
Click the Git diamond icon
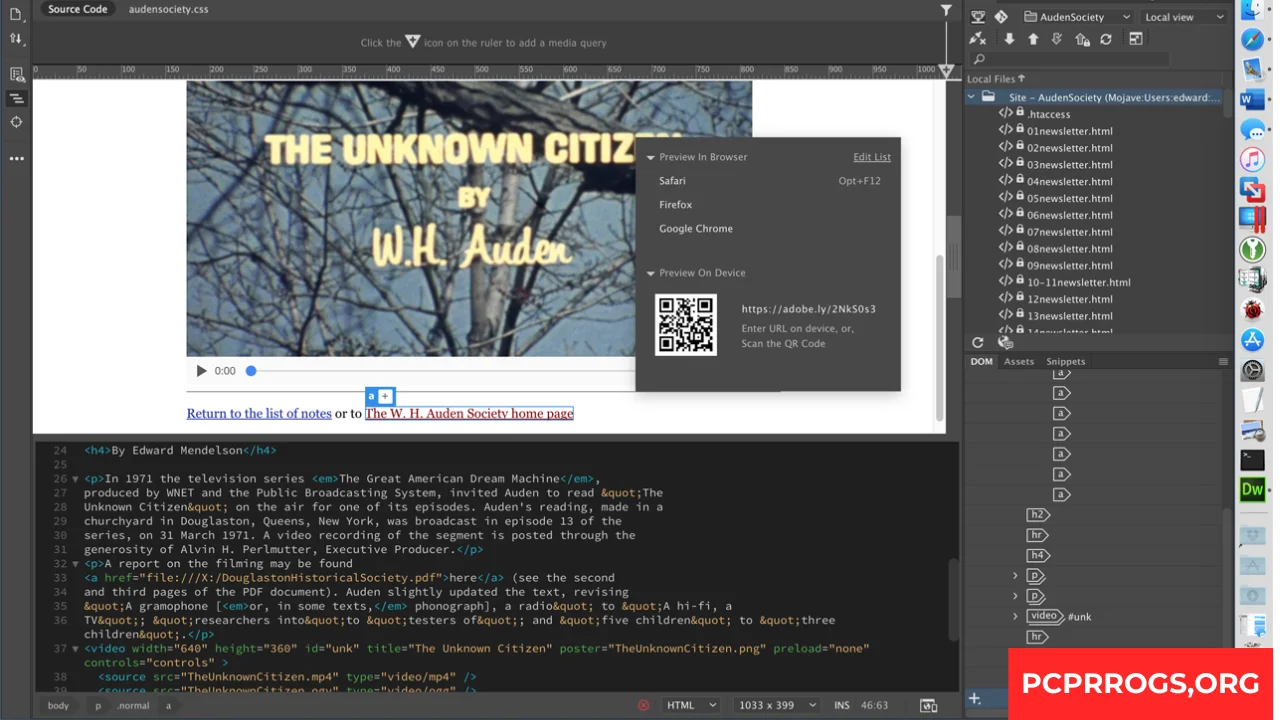click(x=1001, y=17)
